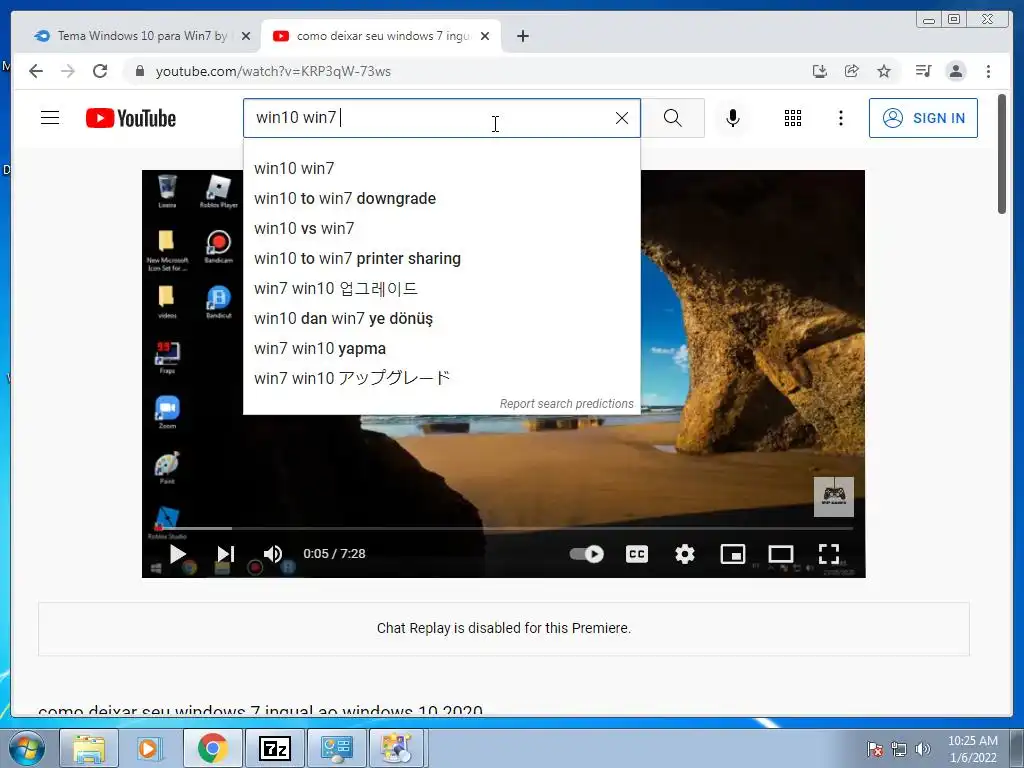Enter full screen mode
1024x768 pixels.
pos(829,554)
